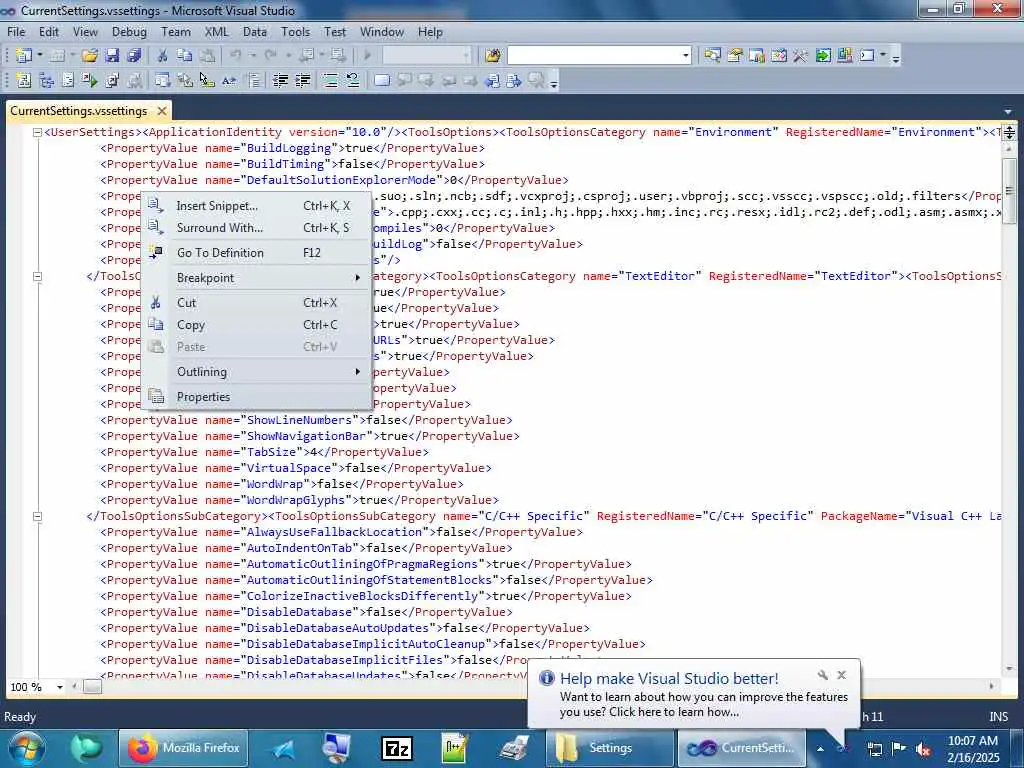
Task: Click the Decrease Indent toolbar icon
Action: pyautogui.click(x=280, y=81)
